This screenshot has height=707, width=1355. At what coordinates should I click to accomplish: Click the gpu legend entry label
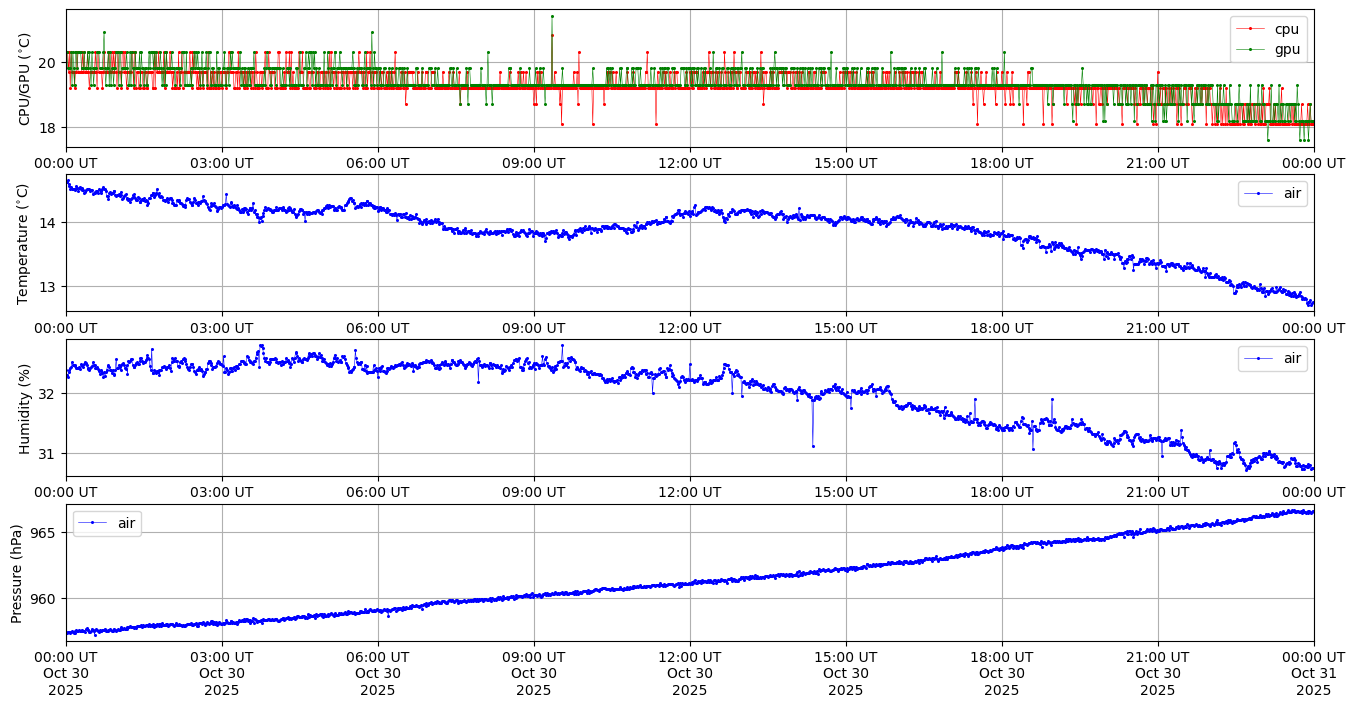(1285, 48)
